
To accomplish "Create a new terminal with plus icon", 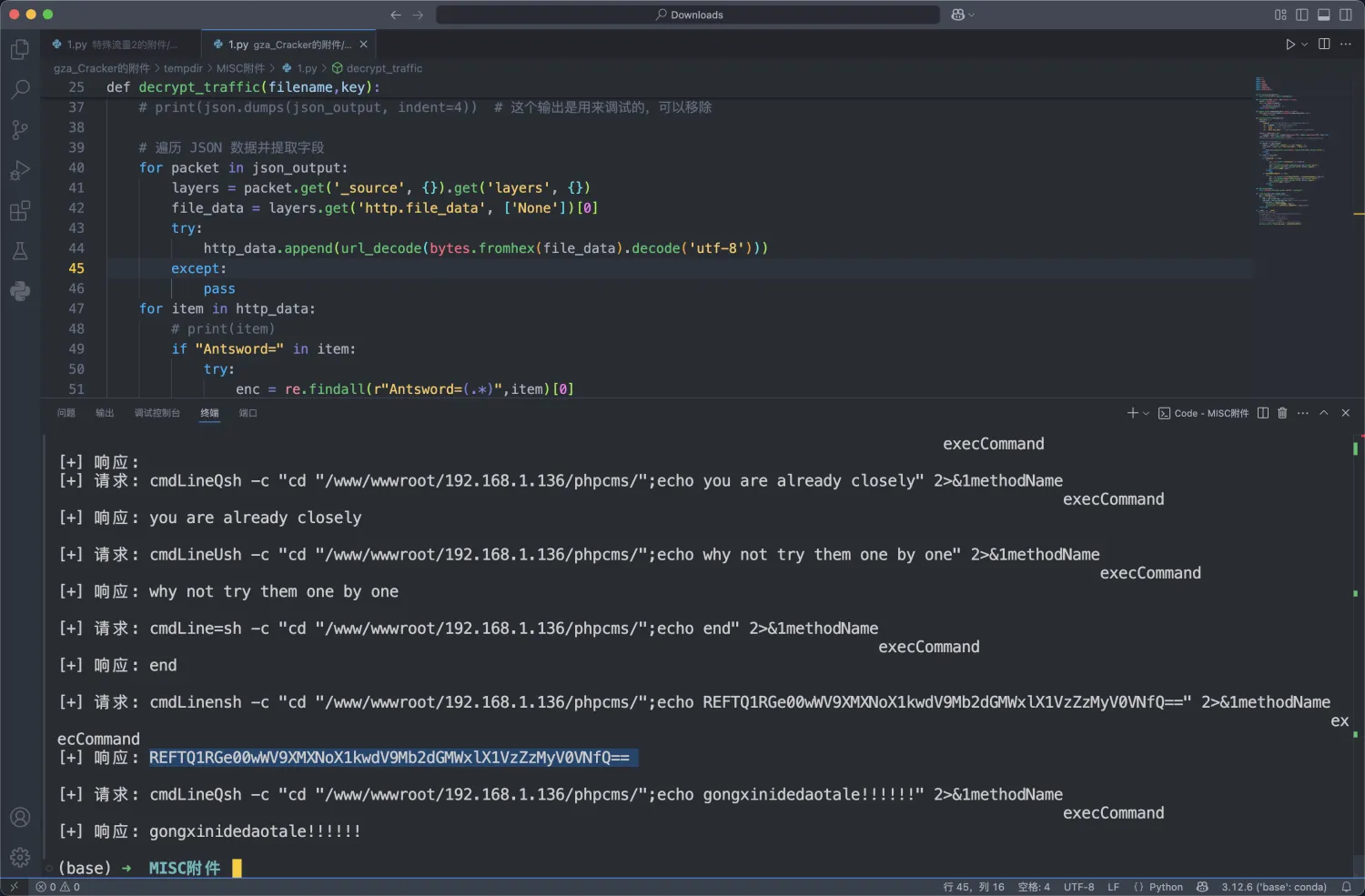I will click(1133, 413).
